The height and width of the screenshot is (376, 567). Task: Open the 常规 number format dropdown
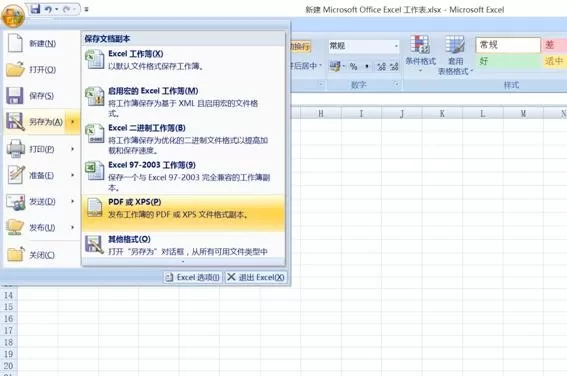pyautogui.click(x=396, y=46)
